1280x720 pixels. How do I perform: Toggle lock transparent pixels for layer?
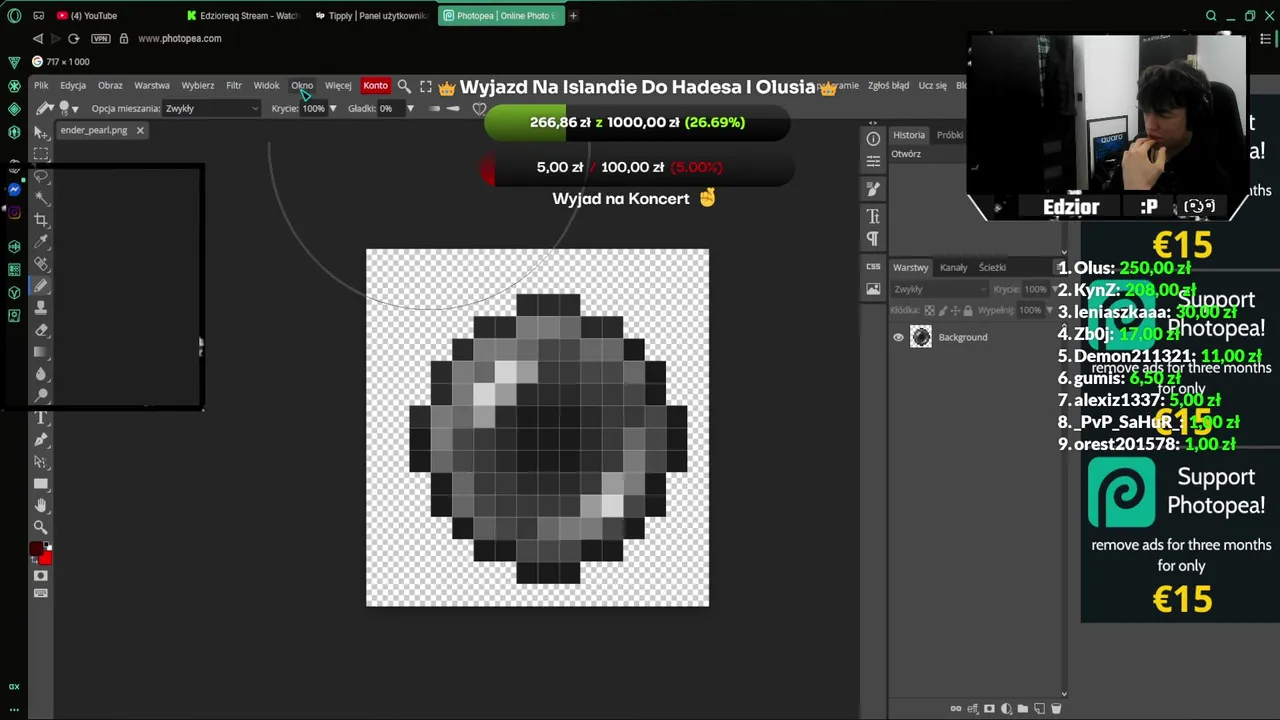(x=929, y=310)
